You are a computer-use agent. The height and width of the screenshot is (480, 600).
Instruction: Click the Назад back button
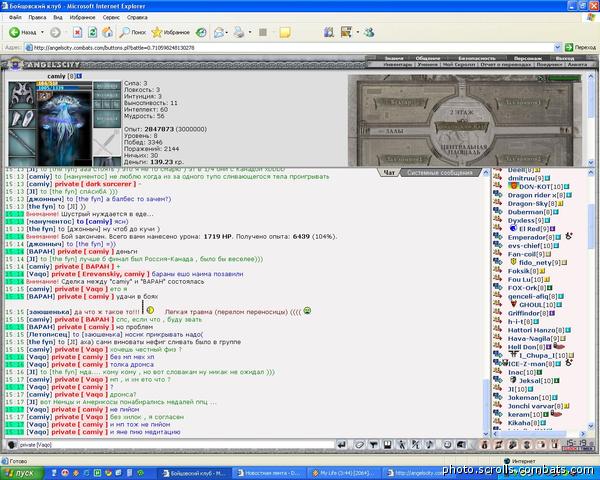tap(23, 33)
